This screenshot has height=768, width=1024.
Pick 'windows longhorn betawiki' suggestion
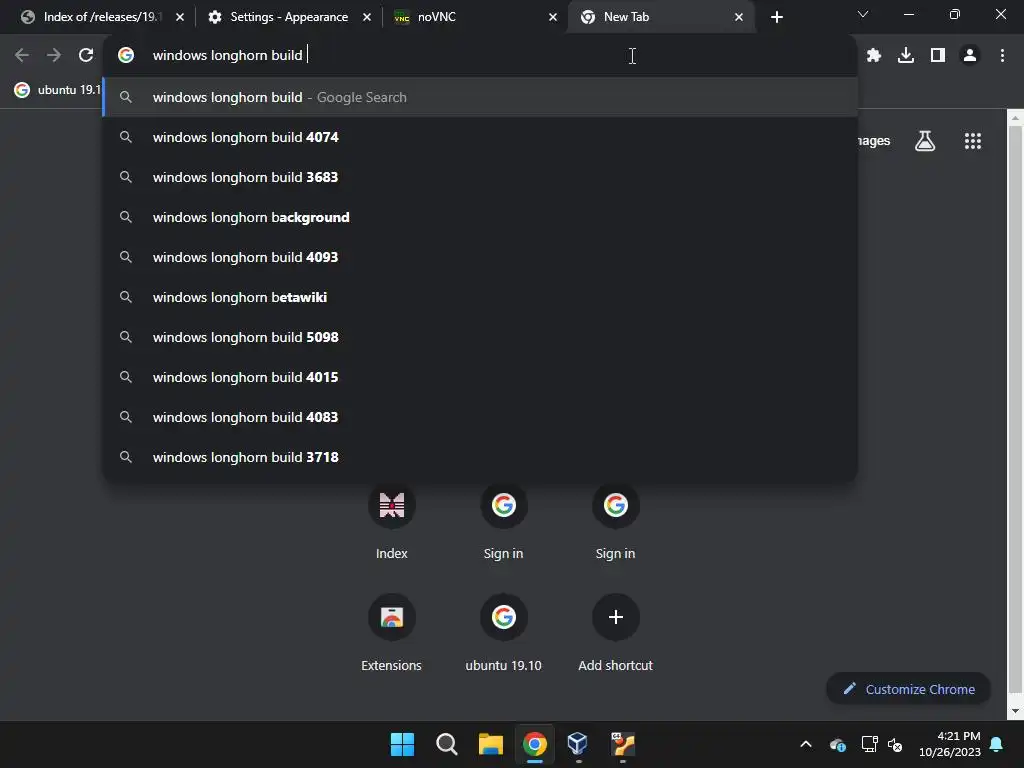[481, 297]
